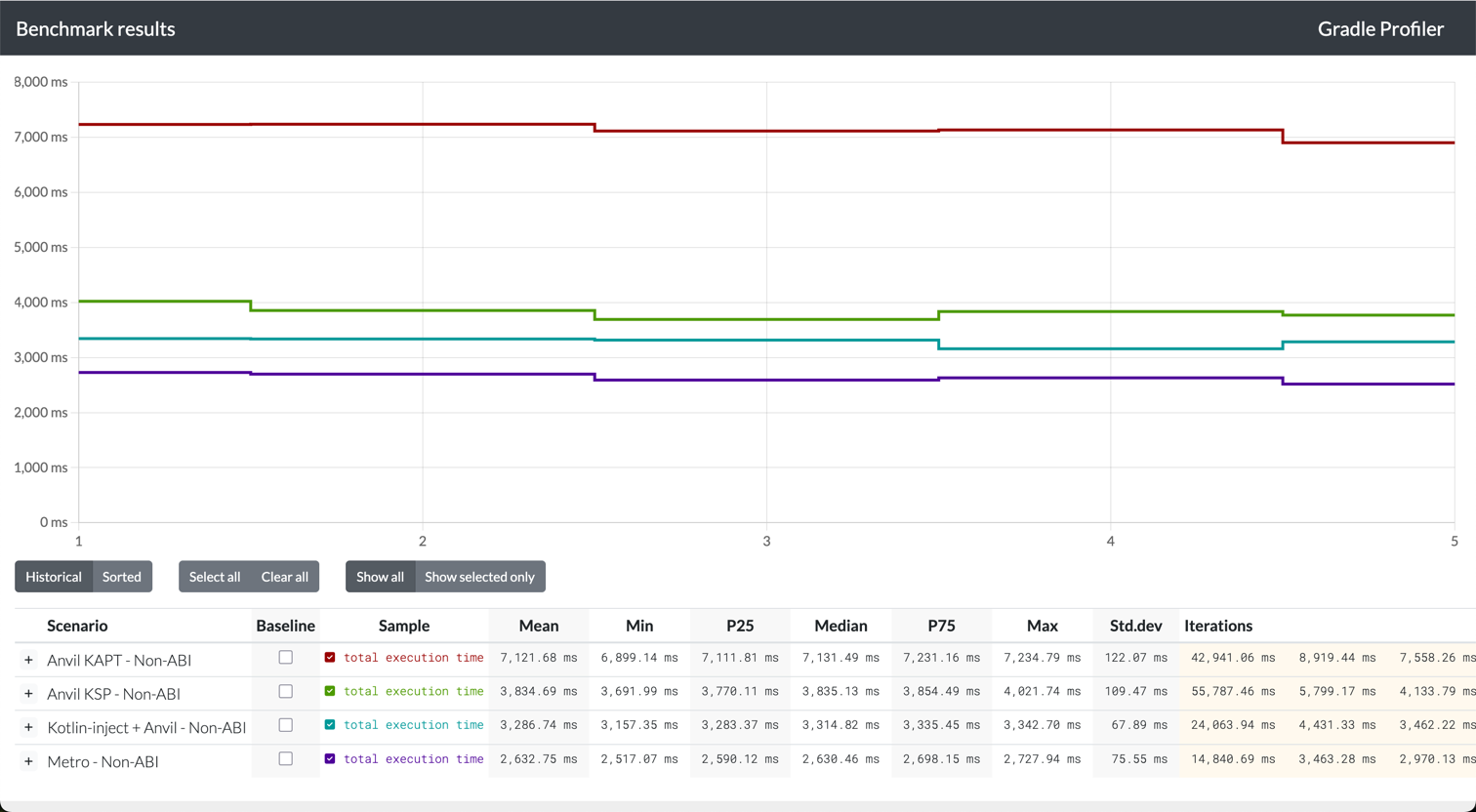Expand the Anvil KAPT - Non-ABI row
1476x812 pixels.
[x=28, y=661]
